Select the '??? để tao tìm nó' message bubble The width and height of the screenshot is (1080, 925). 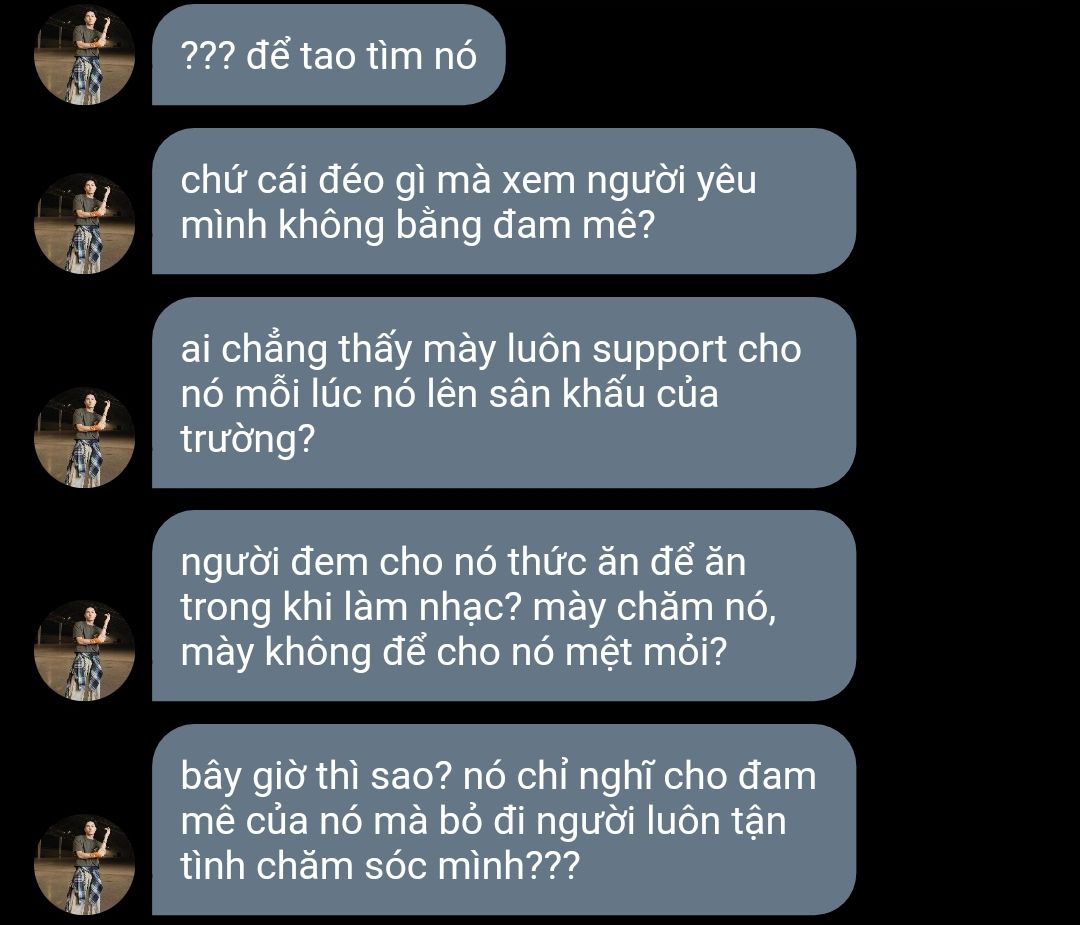tap(329, 55)
